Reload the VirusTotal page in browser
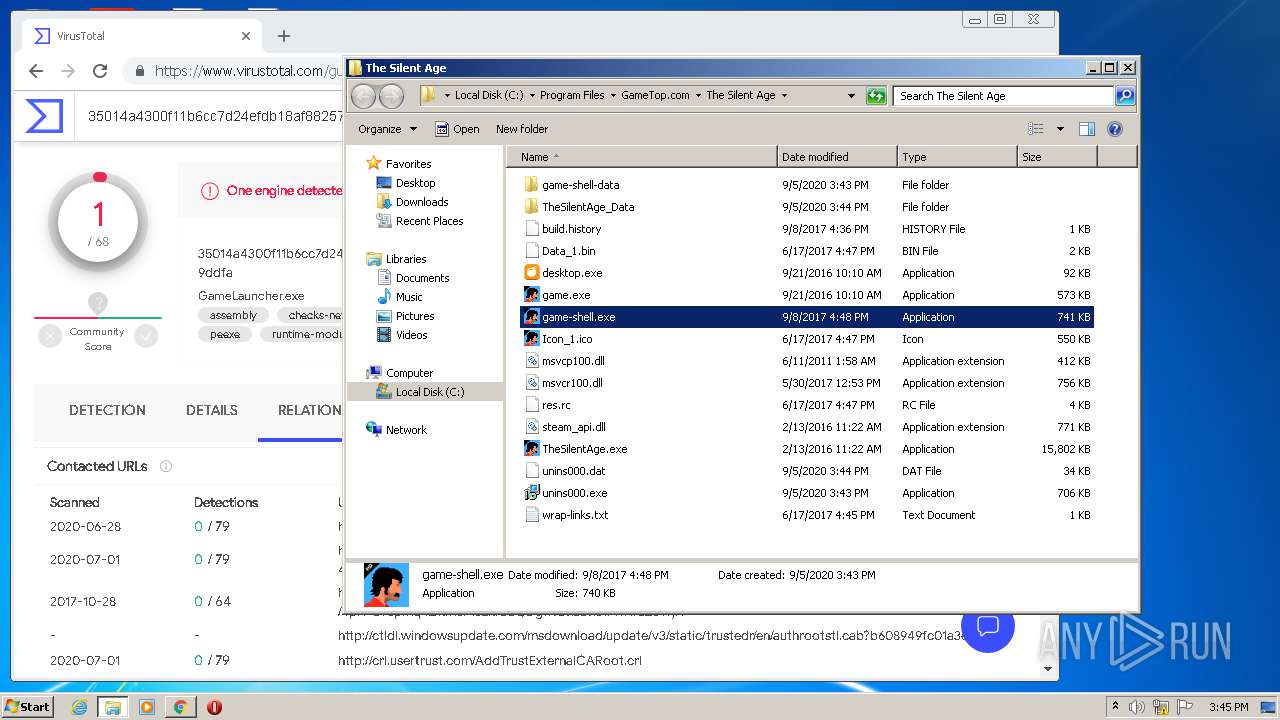1280x720 pixels. pos(100,71)
